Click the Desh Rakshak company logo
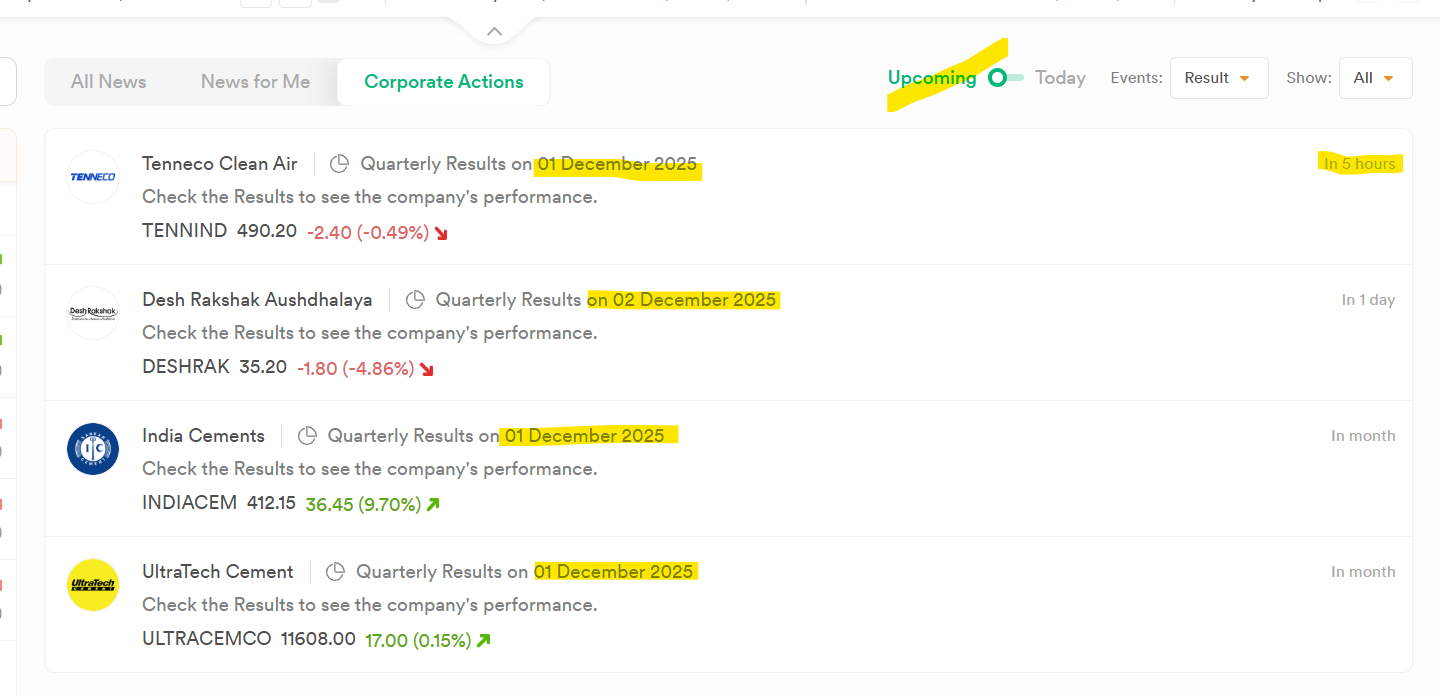This screenshot has width=1440, height=697. (93, 313)
